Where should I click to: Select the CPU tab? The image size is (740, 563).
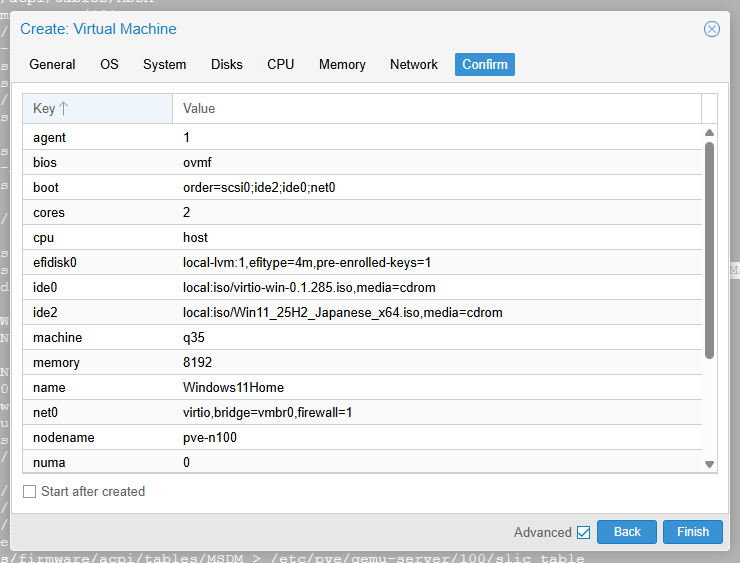280,64
